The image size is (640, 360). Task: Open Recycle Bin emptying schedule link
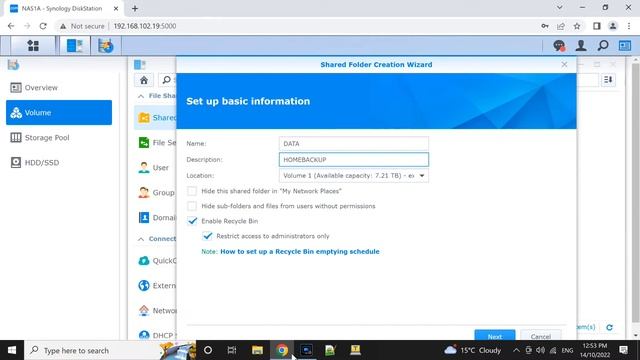(x=300, y=251)
